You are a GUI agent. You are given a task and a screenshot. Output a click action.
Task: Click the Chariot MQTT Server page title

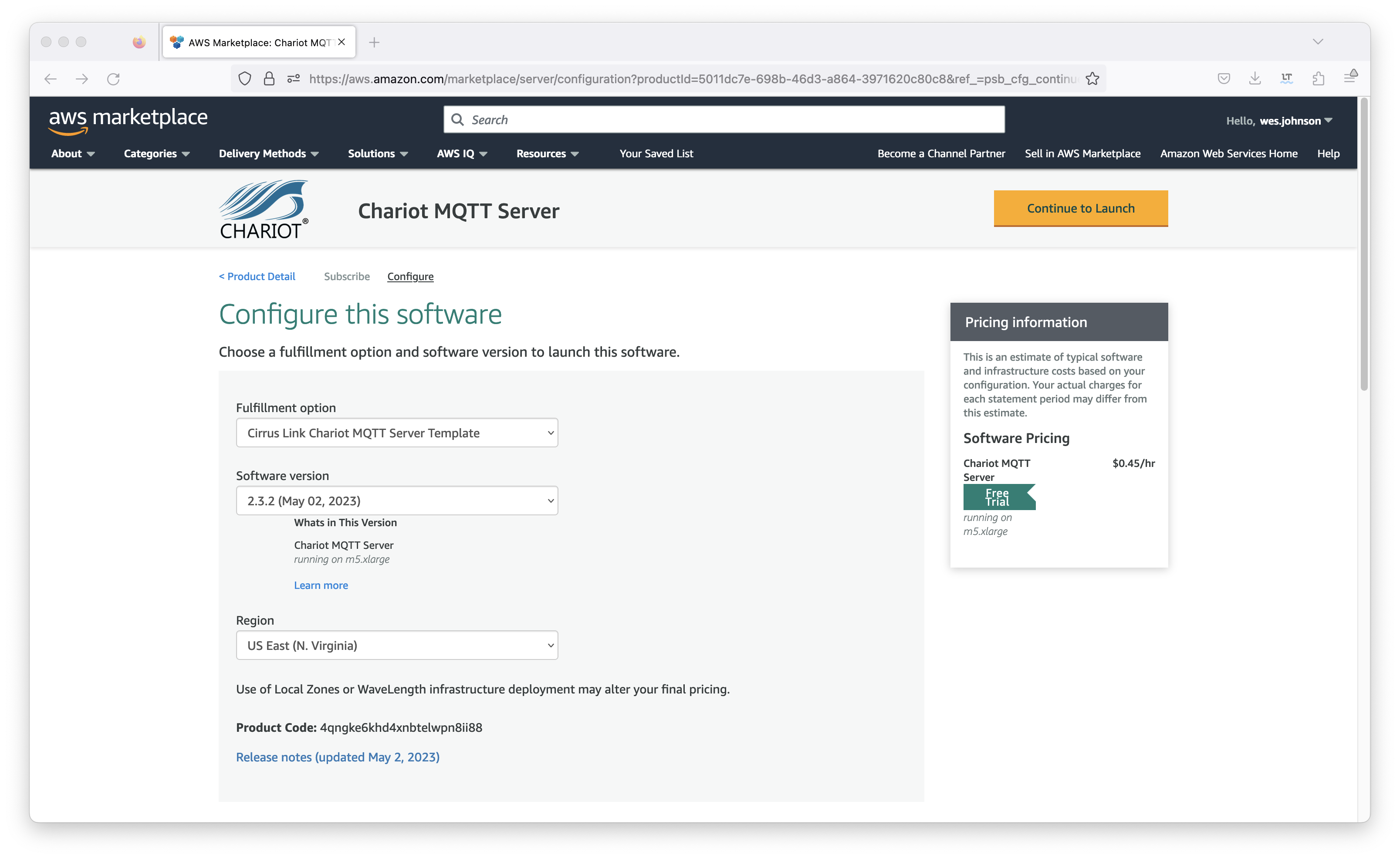[459, 211]
